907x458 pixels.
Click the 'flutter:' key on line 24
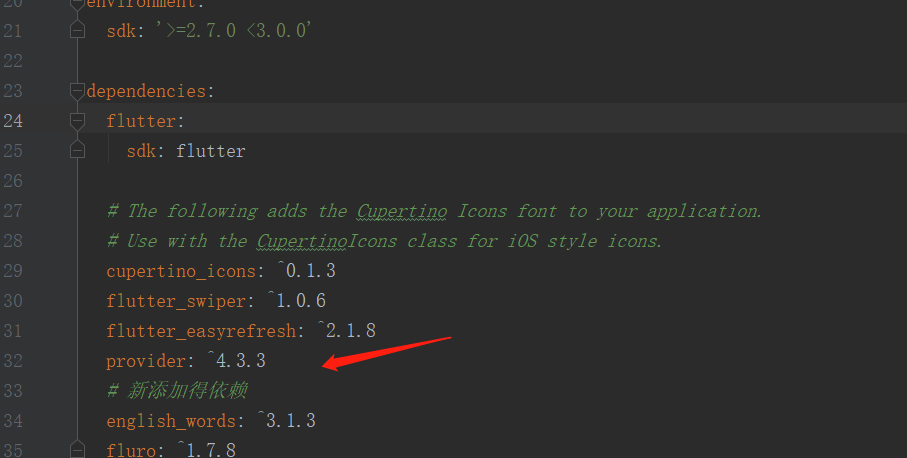point(145,121)
